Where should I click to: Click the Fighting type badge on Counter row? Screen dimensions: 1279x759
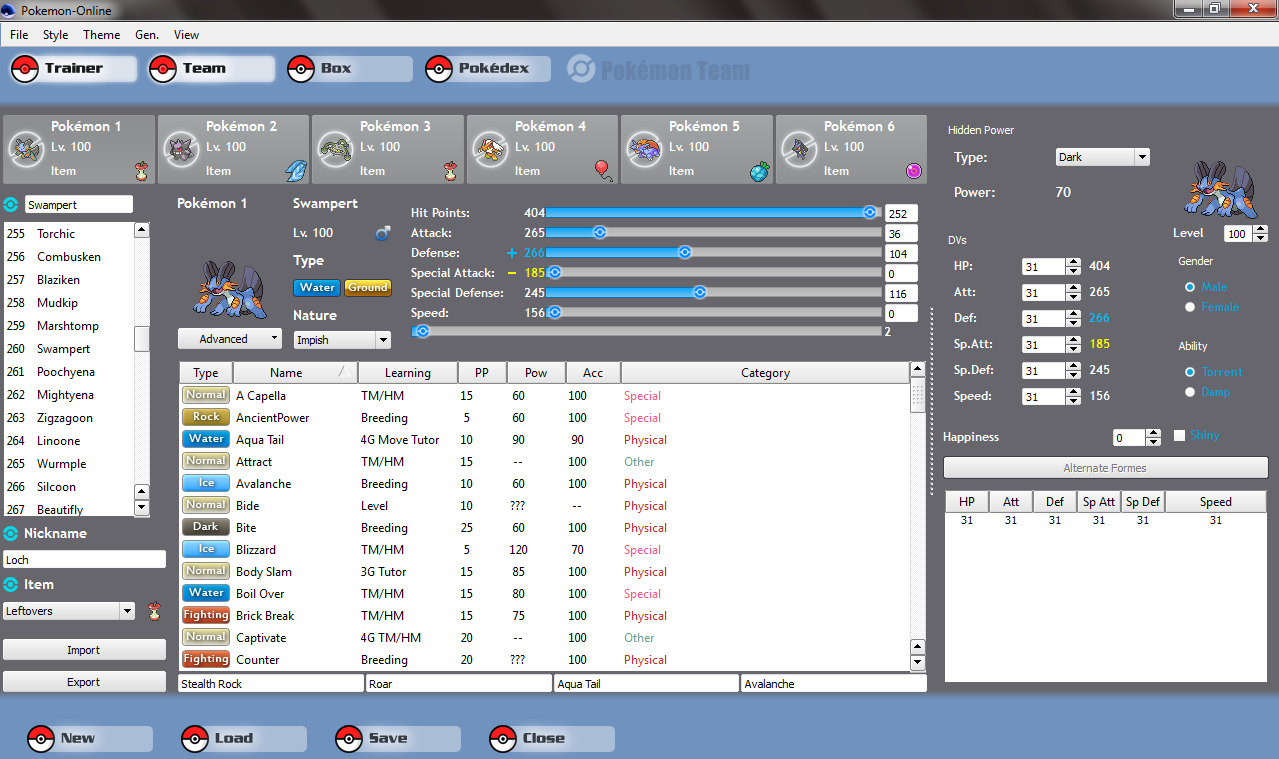206,659
